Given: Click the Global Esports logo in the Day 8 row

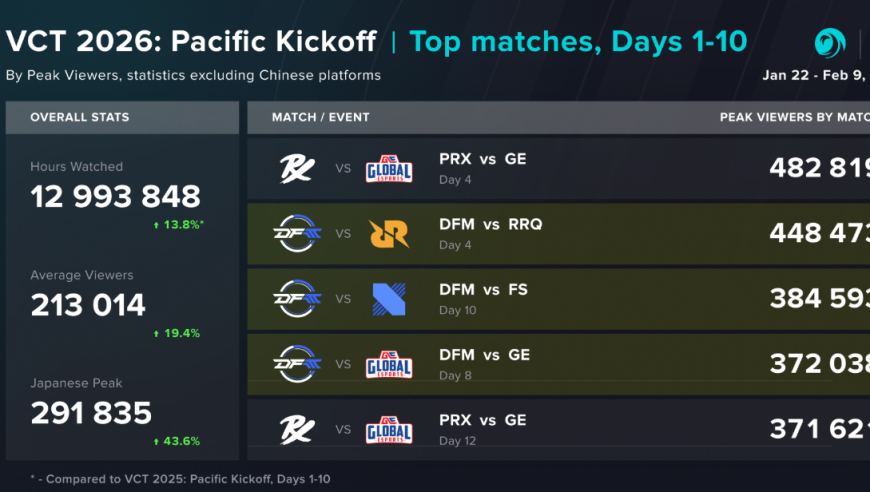Looking at the screenshot, I should (x=389, y=364).
